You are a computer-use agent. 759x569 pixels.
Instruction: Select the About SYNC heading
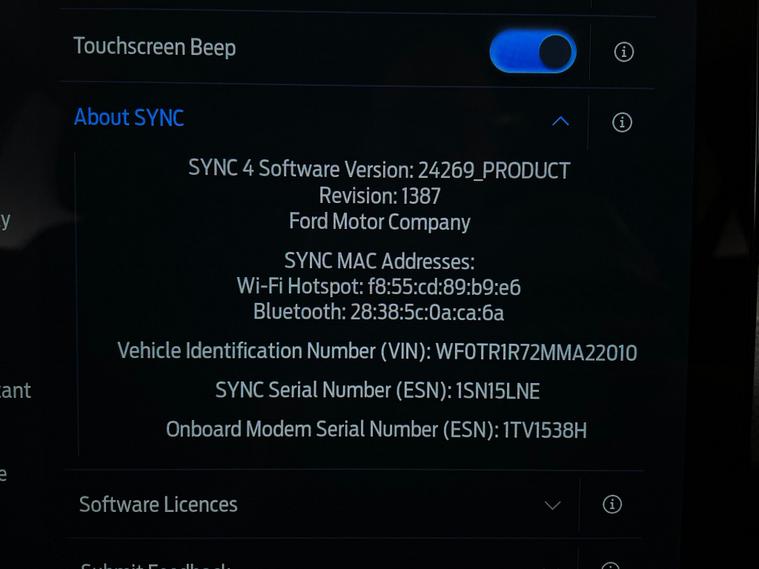click(129, 118)
